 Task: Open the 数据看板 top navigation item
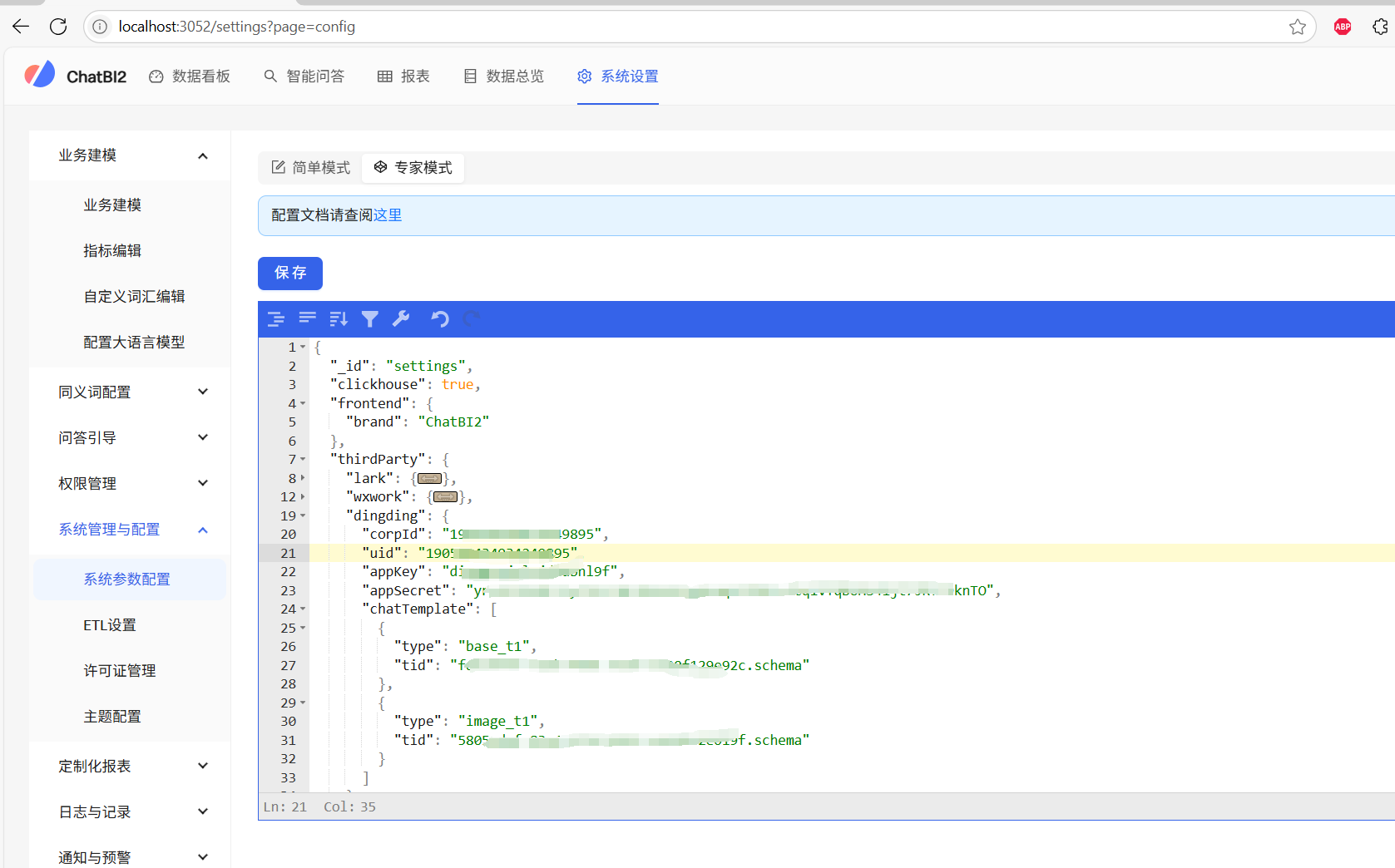(190, 76)
